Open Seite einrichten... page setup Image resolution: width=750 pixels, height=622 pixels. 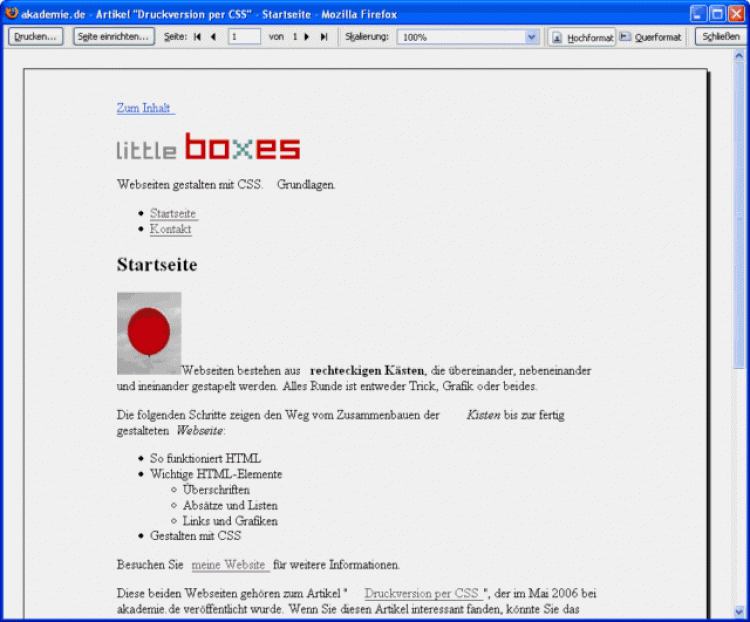(114, 37)
